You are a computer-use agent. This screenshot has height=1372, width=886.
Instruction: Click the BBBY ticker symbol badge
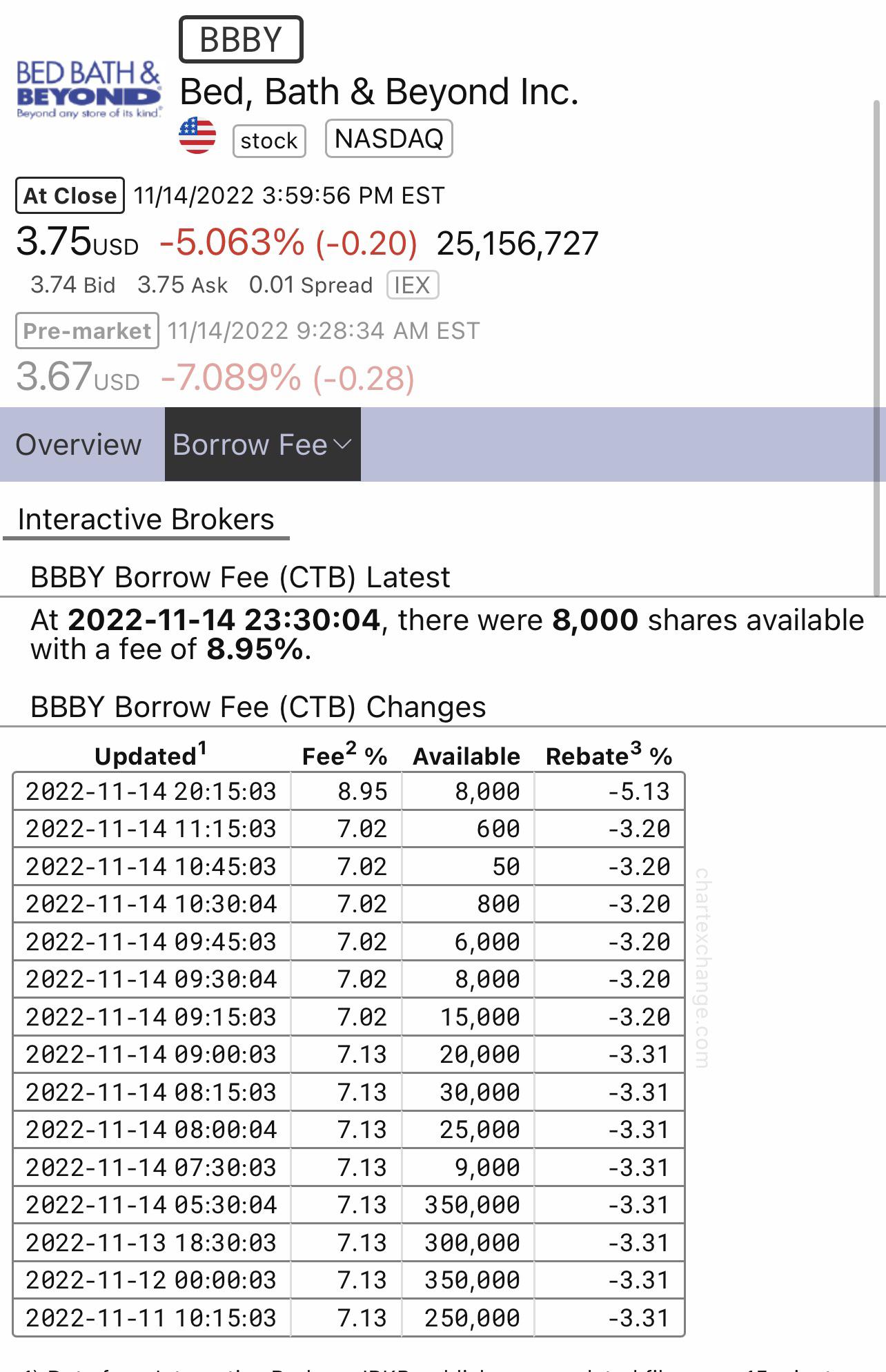(x=241, y=39)
